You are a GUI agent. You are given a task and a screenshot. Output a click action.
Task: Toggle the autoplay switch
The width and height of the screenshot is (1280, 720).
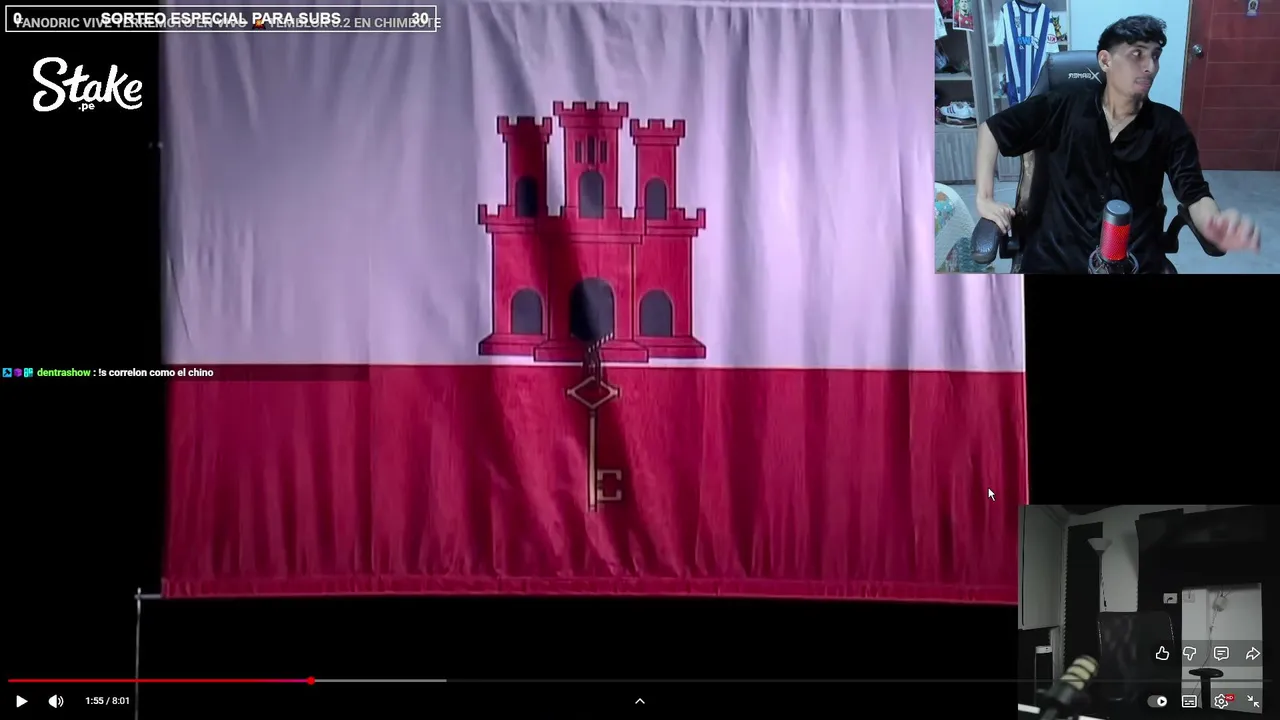coord(1157,701)
